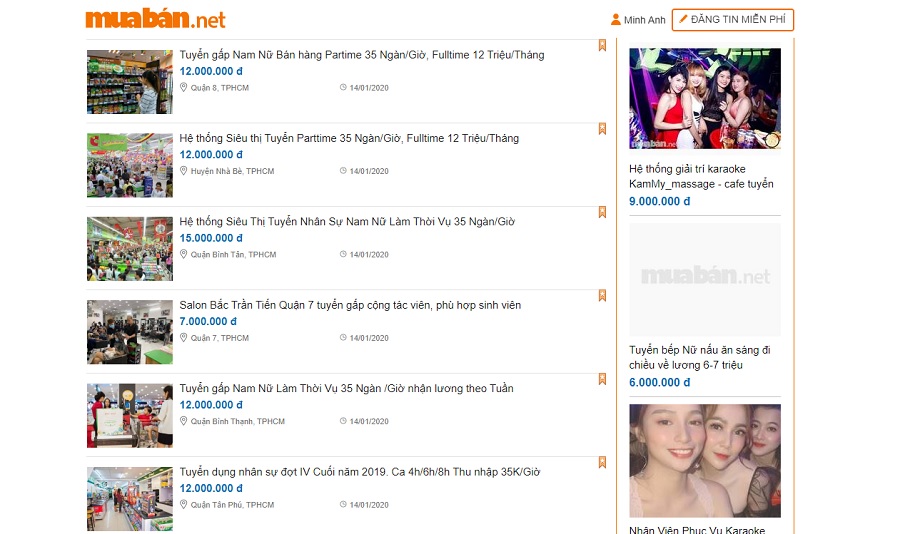Bookmark the Quận 8 sales job listing
The width and height of the screenshot is (900, 534).
(602, 45)
